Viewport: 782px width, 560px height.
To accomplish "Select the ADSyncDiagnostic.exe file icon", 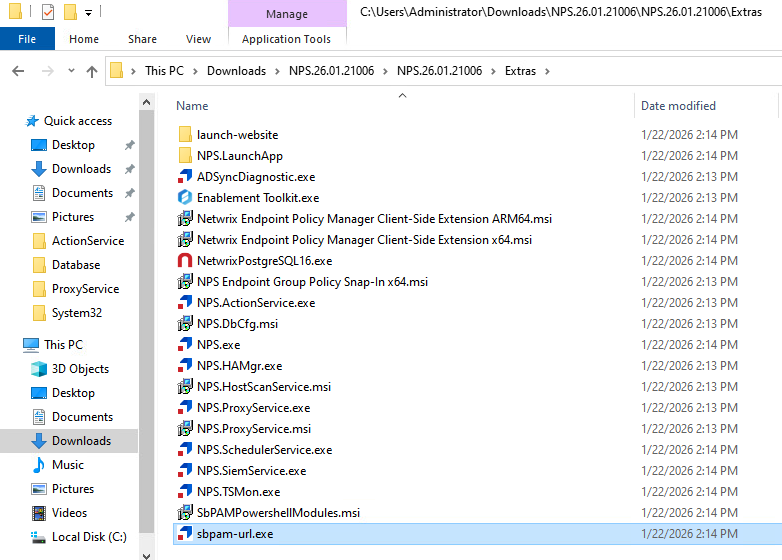I will pyautogui.click(x=185, y=177).
